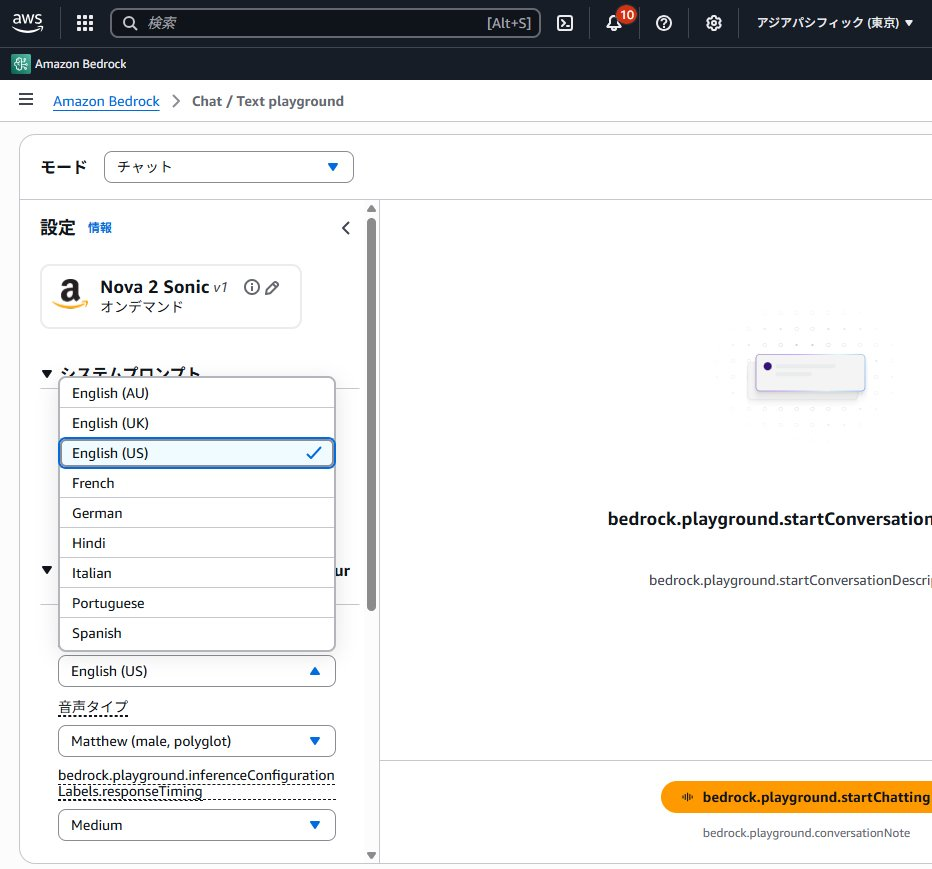Collapse the 設定 panel with left chevron
The height and width of the screenshot is (869, 932).
tap(346, 228)
